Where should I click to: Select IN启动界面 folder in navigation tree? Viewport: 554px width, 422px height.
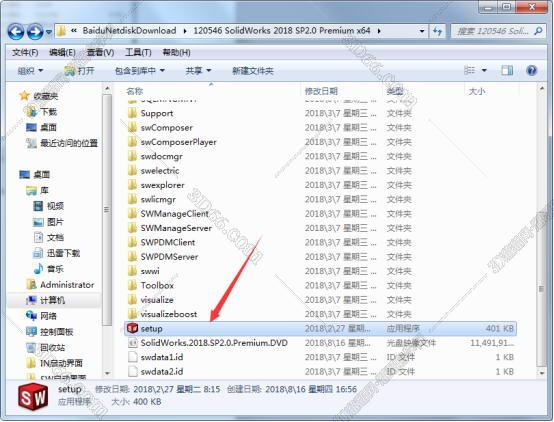(x=61, y=363)
